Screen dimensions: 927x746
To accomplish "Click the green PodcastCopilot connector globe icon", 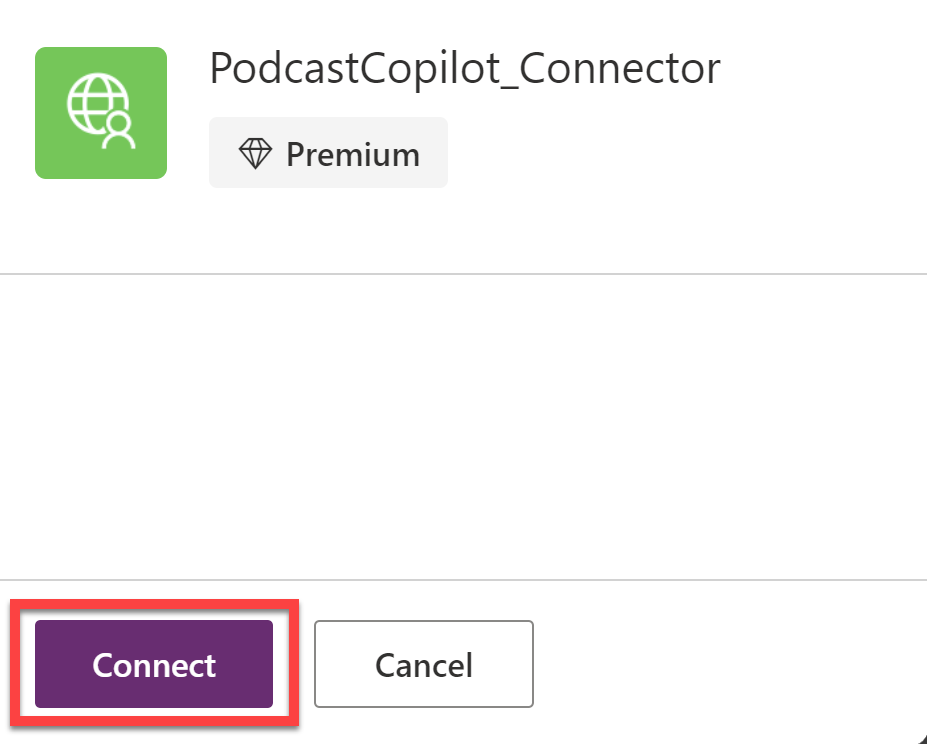I will click(x=101, y=113).
